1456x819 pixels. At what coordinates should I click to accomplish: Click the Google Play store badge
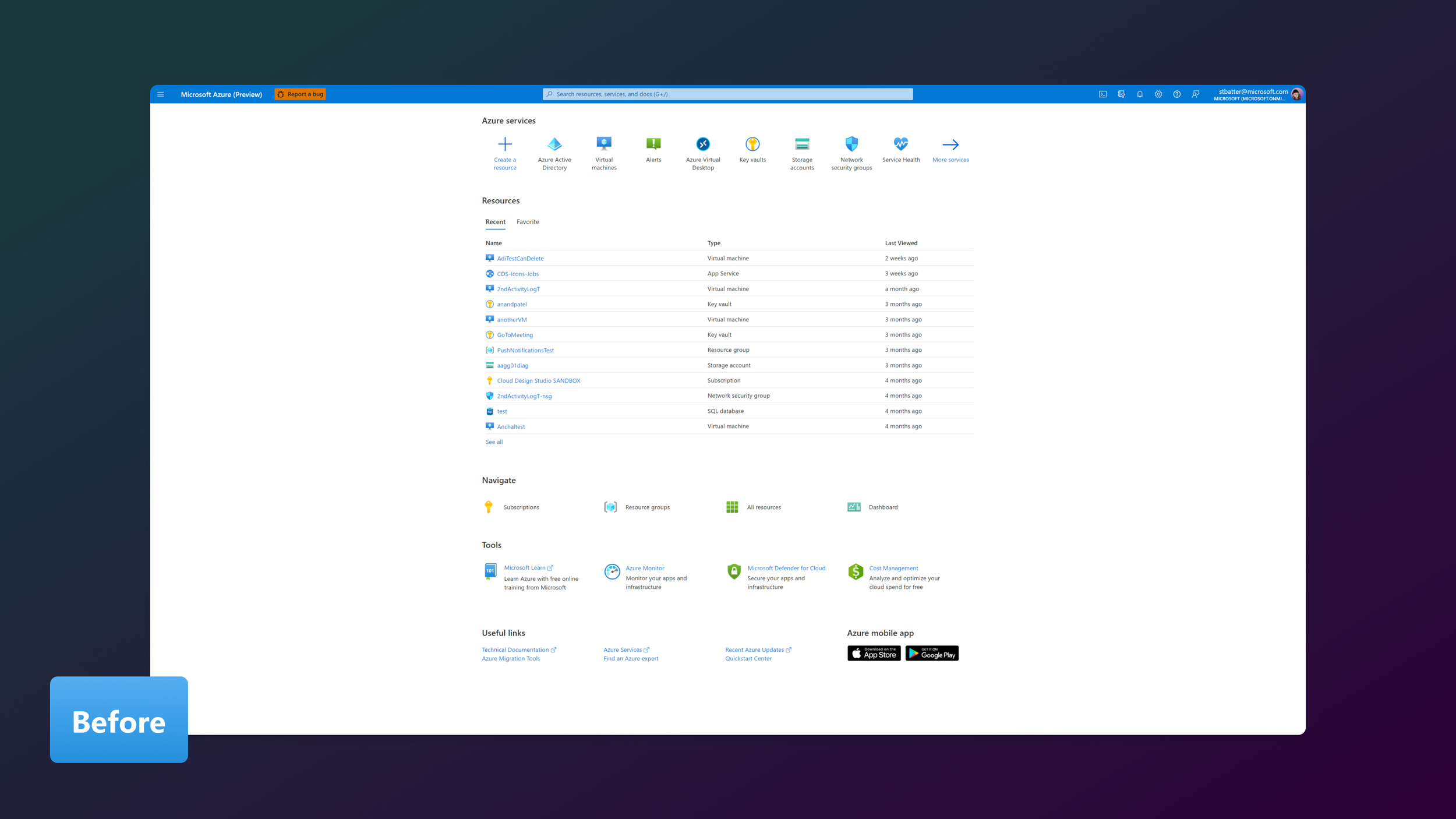[x=932, y=654]
